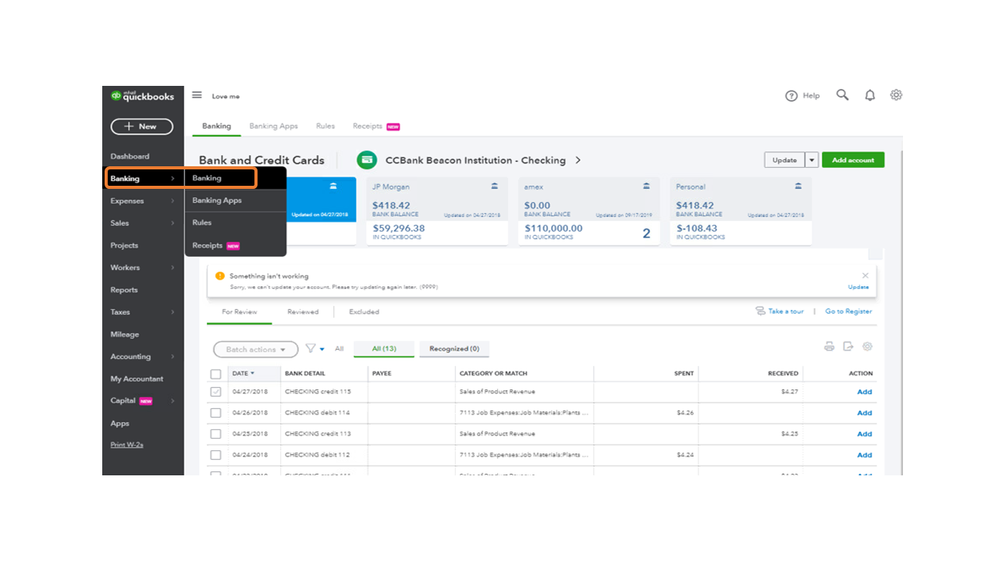The height and width of the screenshot is (562, 999).
Task: Open the Print W-2s link
Action: [x=127, y=445]
